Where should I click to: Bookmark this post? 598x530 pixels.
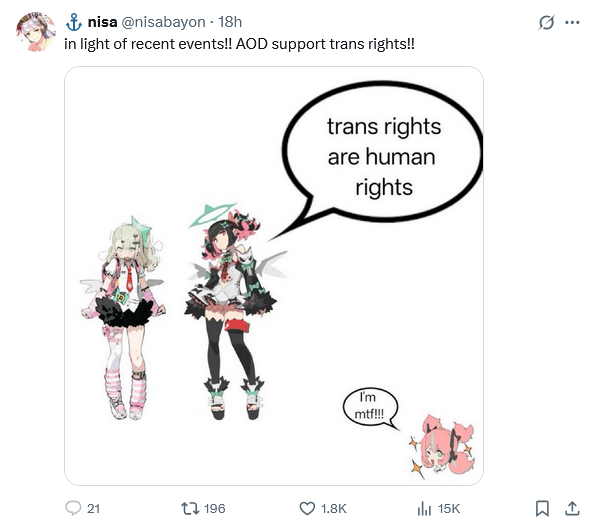point(542,509)
